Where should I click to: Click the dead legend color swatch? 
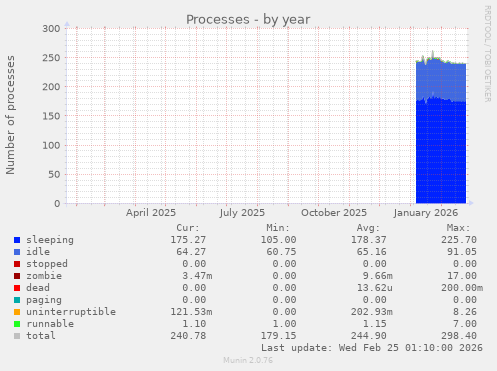17,288
